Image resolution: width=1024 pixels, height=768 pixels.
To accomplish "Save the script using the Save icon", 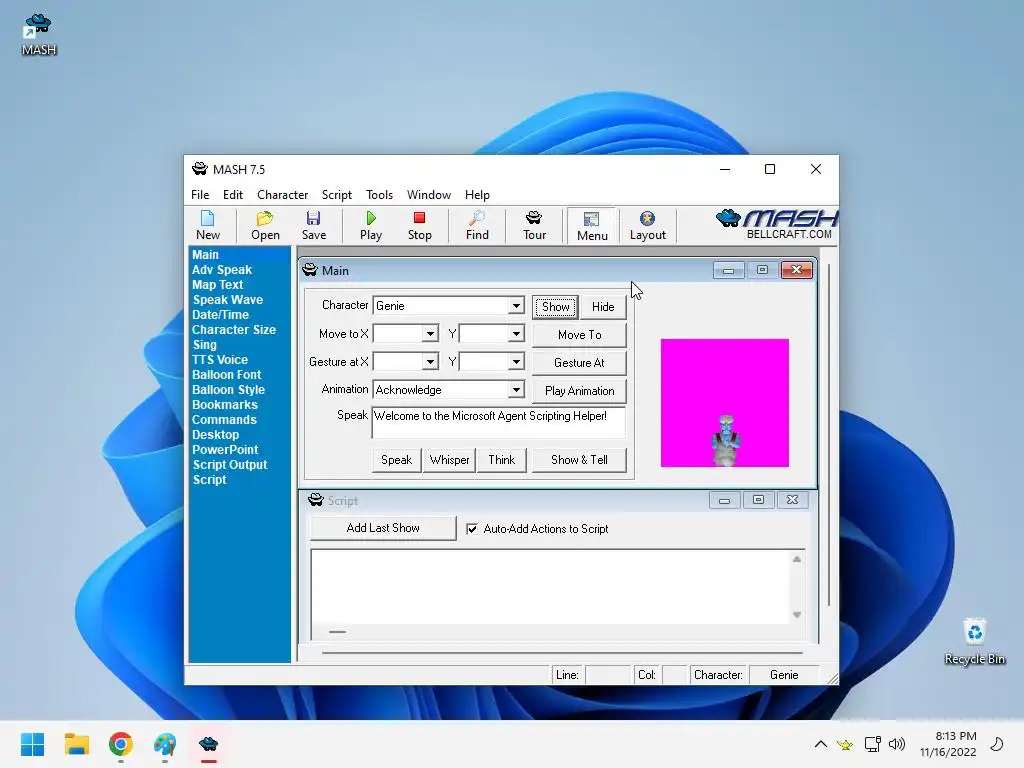I will [x=313, y=225].
